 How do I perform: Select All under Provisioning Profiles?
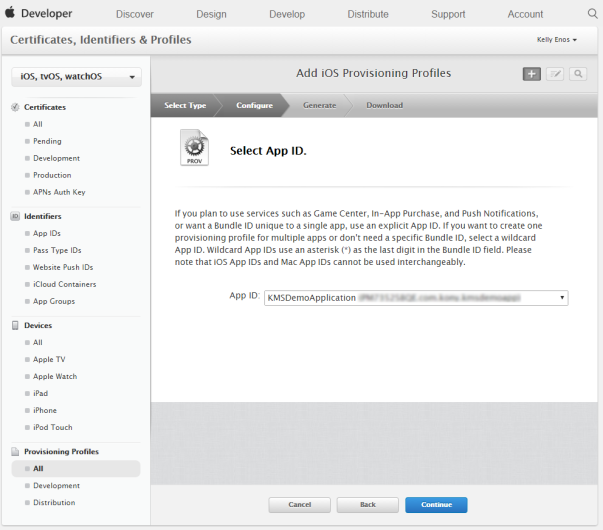pos(76,468)
